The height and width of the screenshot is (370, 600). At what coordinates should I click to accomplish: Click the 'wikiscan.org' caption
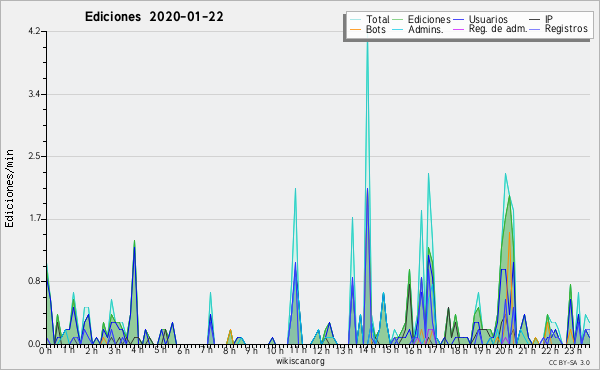click(x=300, y=361)
